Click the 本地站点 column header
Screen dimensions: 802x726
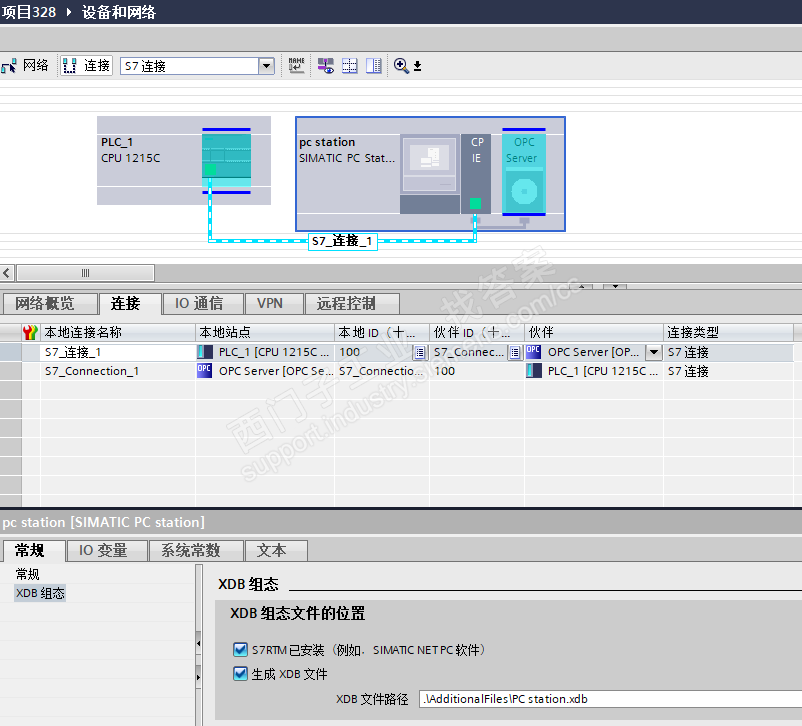tap(265, 333)
